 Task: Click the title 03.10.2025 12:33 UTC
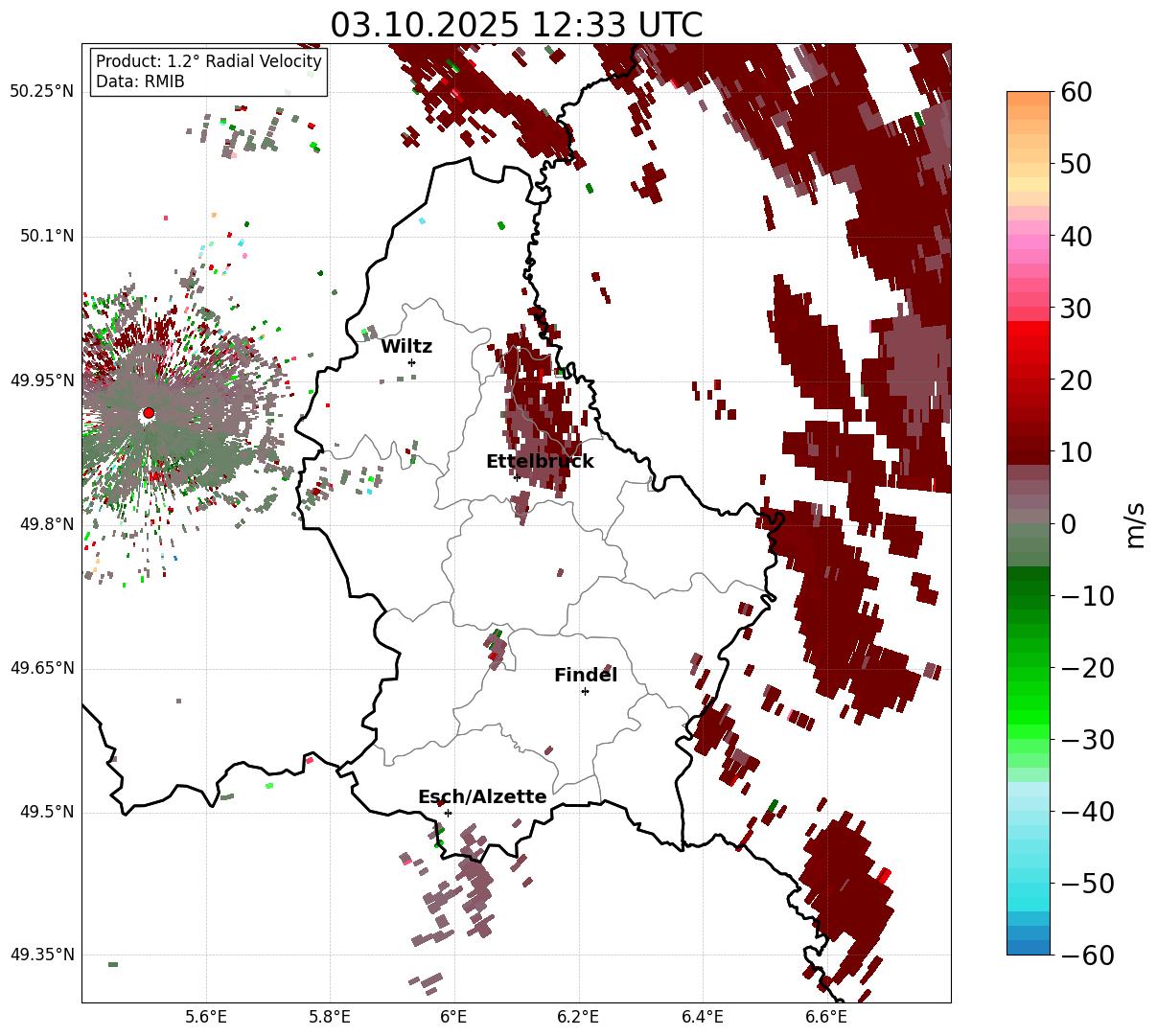click(x=516, y=25)
